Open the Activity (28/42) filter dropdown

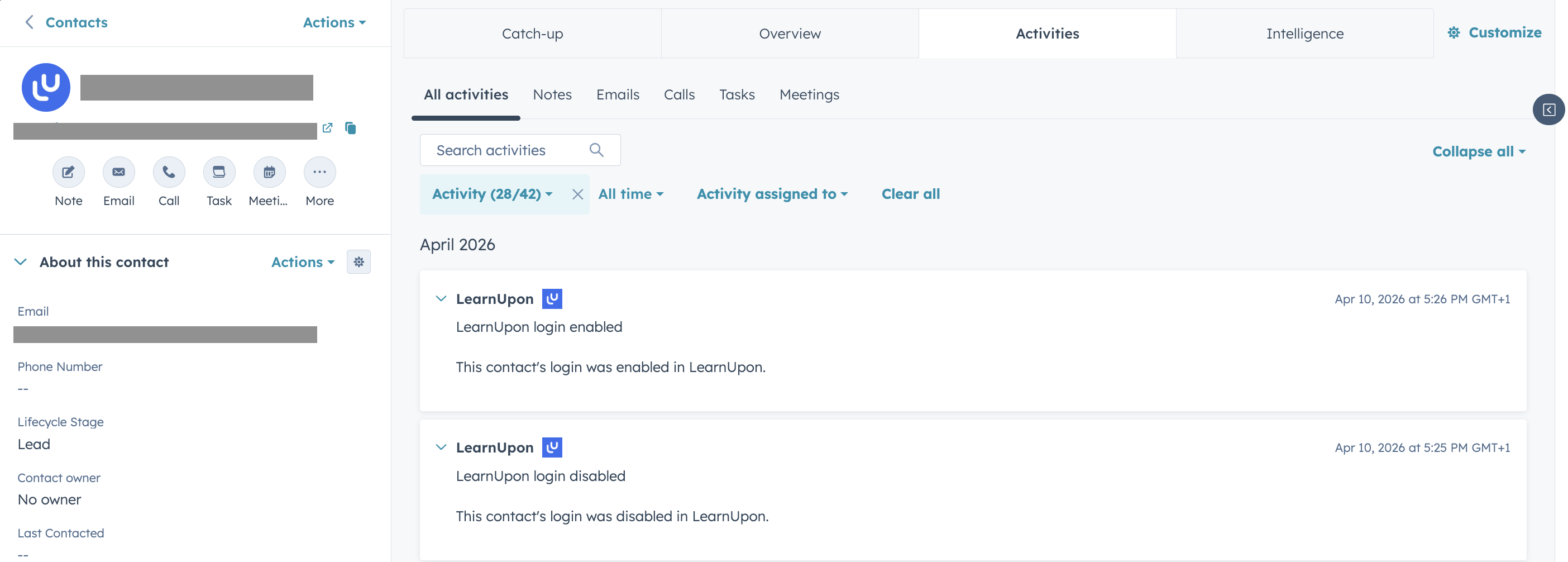coord(492,194)
